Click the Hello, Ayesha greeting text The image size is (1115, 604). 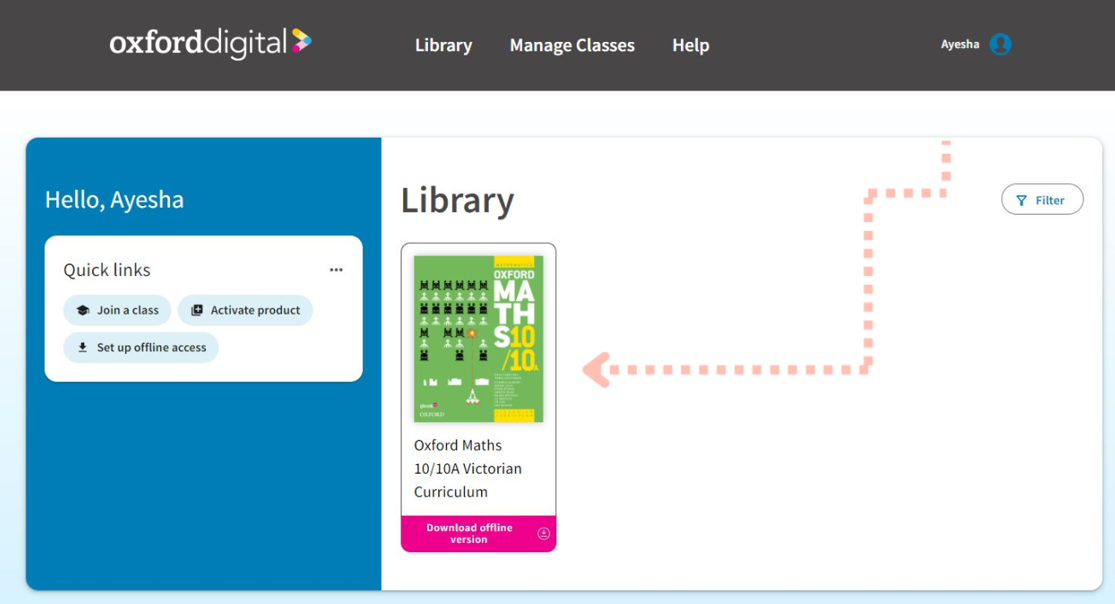114,199
